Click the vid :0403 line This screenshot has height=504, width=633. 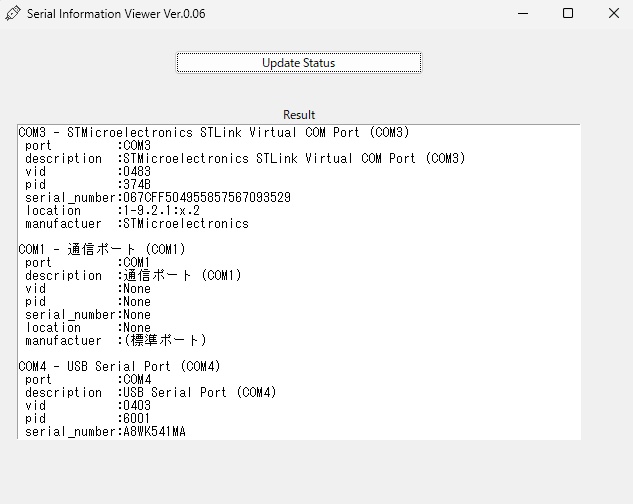click(88, 405)
